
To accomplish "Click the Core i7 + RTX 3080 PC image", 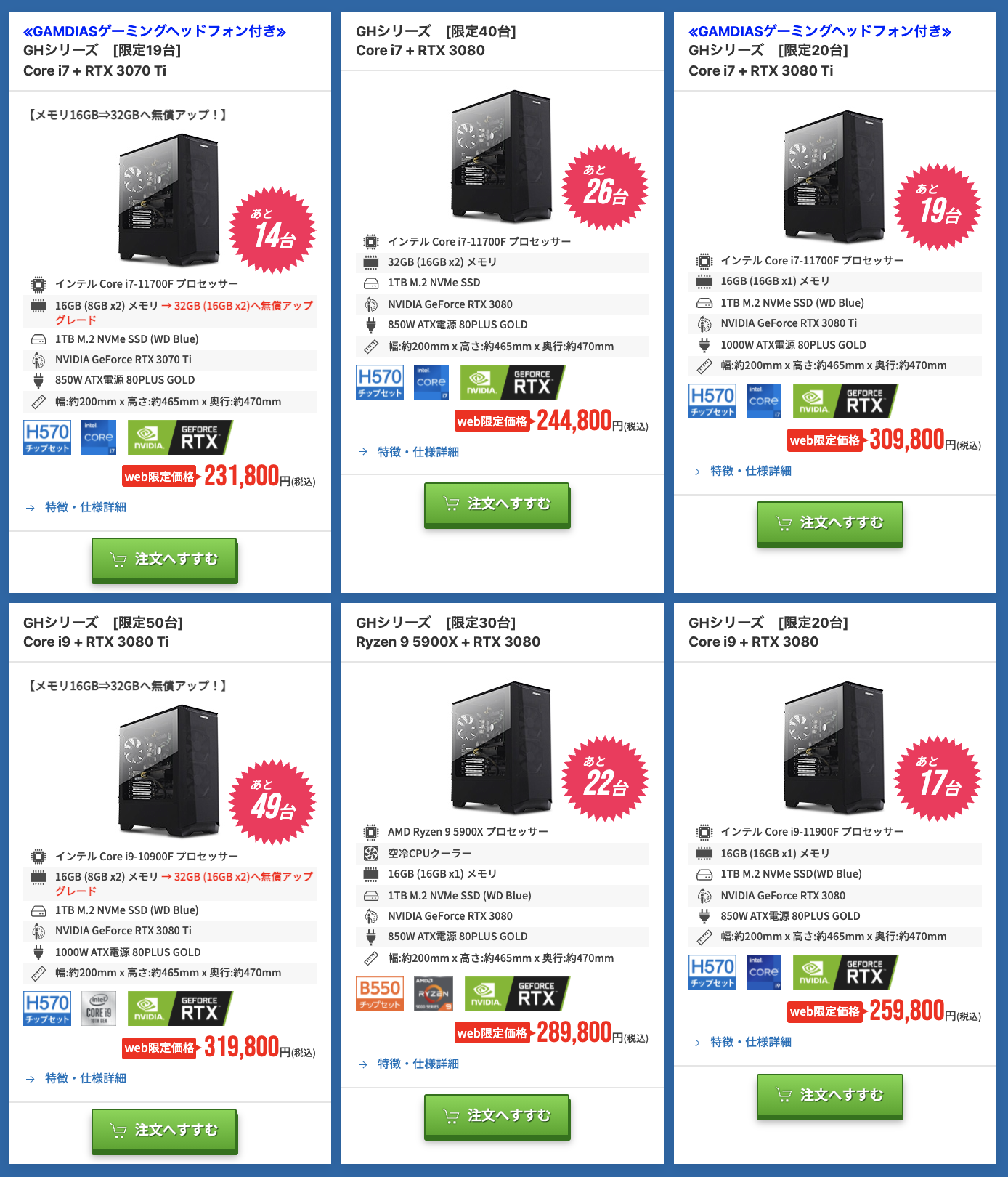I will 501,156.
